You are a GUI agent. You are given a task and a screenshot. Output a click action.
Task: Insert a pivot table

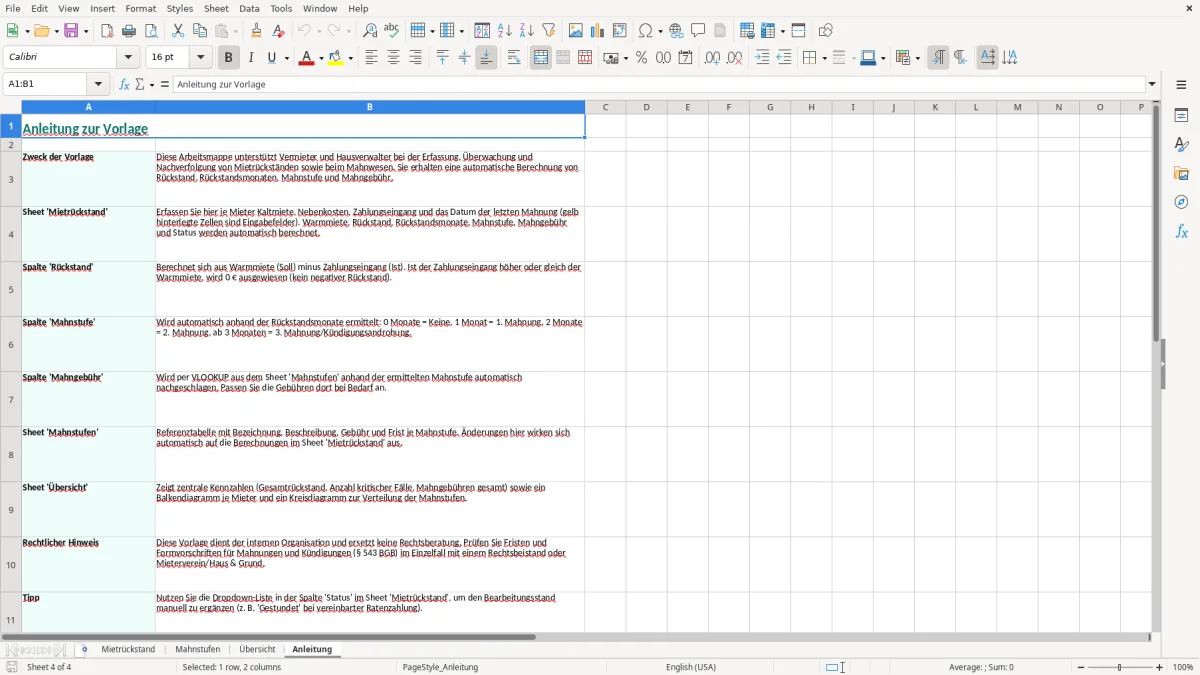620,31
